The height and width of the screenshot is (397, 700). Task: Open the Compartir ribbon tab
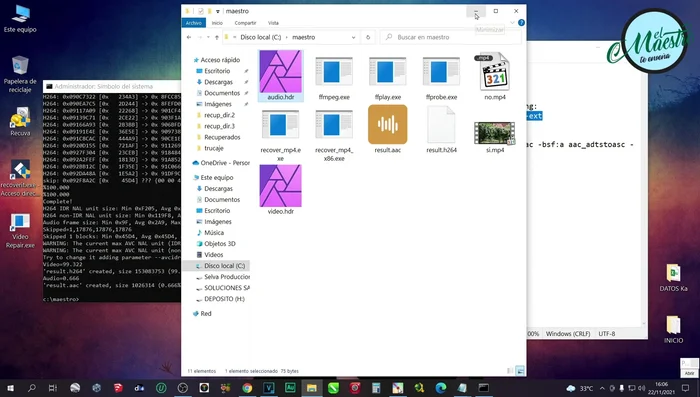pos(245,23)
